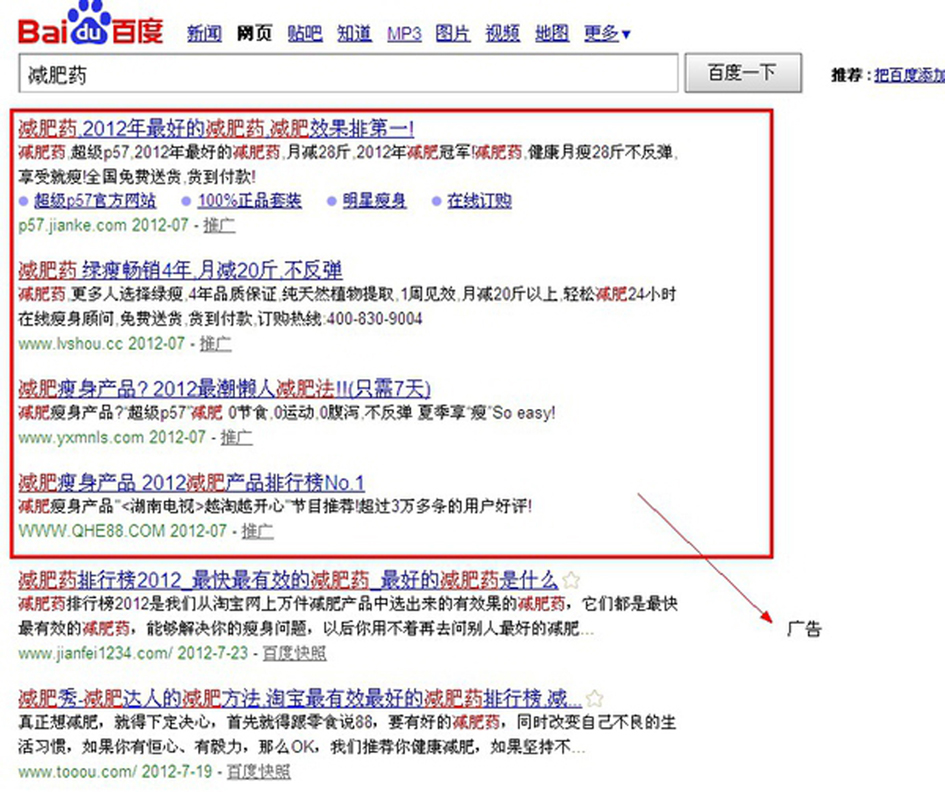Open result 减肥药排行榜2012 最快最有效的减肥药
Viewport: 945px width, 792px height.
[288, 580]
